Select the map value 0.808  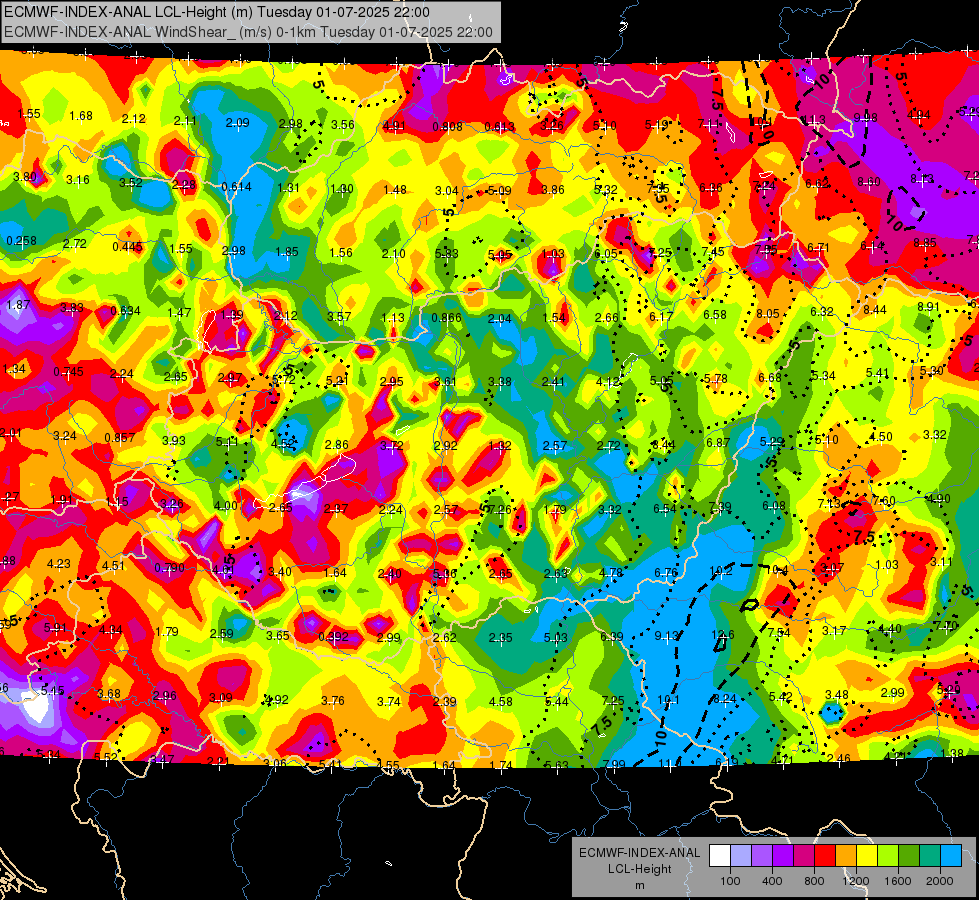click(448, 127)
